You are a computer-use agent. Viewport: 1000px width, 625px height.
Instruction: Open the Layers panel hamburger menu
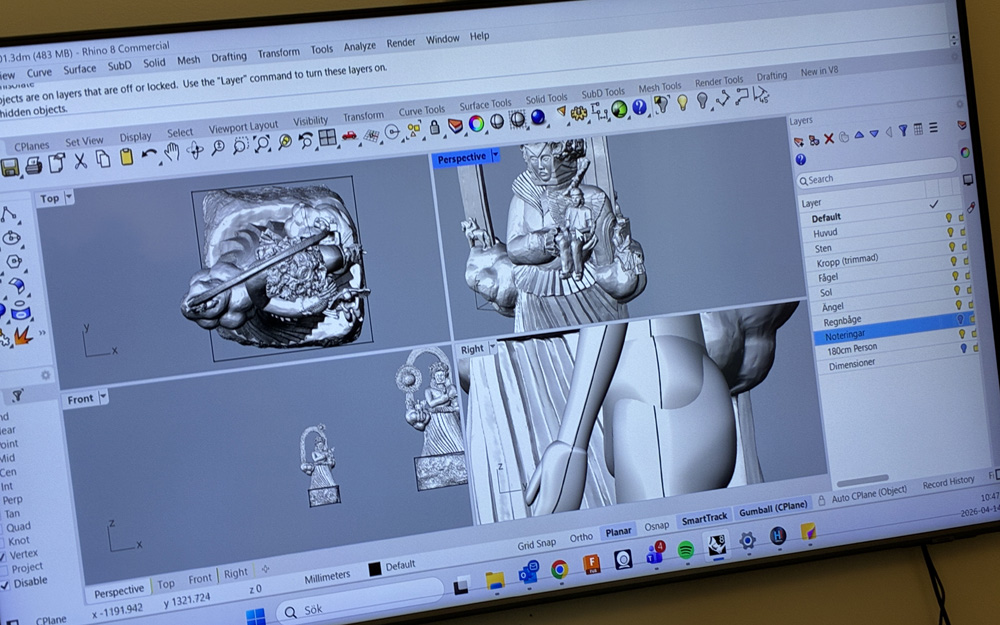(x=933, y=128)
